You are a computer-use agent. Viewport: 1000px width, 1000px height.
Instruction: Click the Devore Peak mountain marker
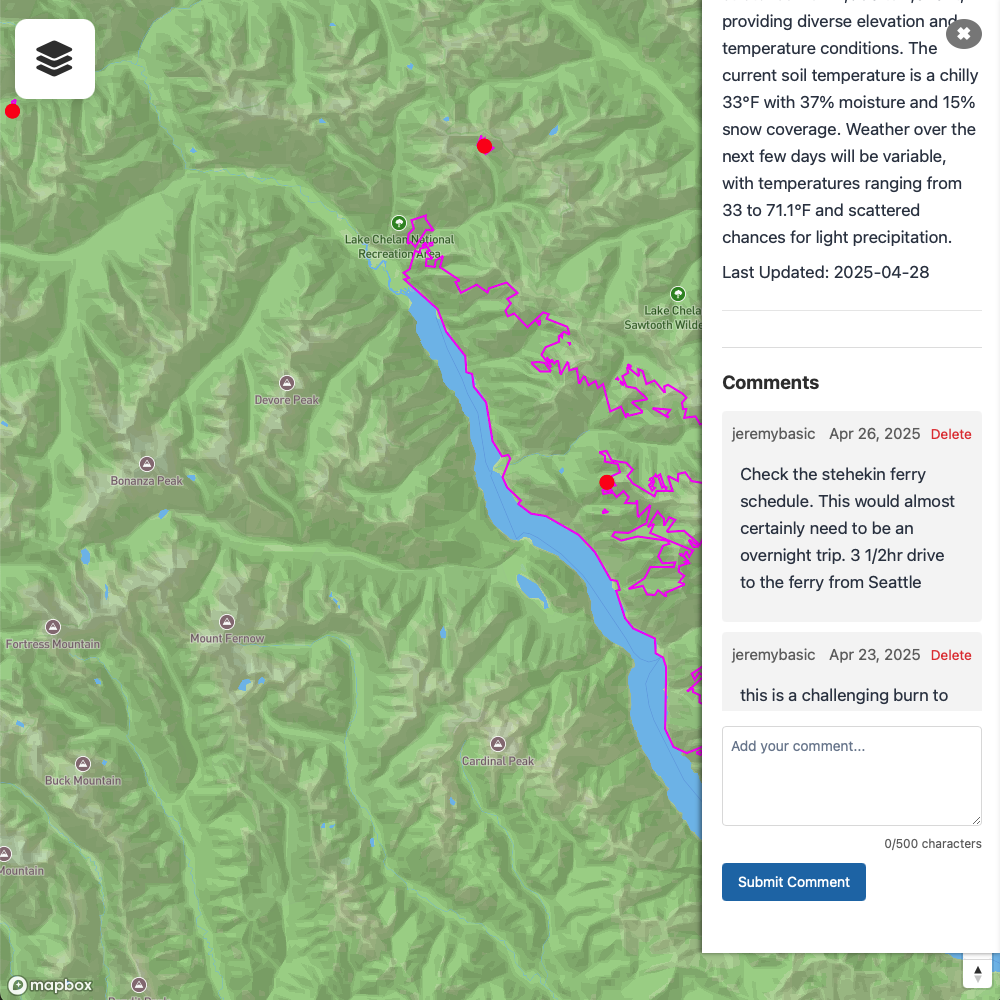(287, 383)
